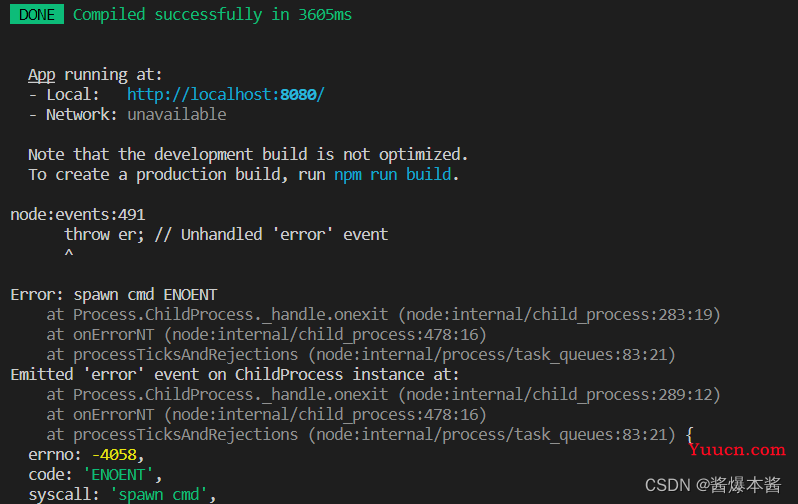798x504 pixels.
Task: Click the child_process:289:12 stack trace line
Action: (x=383, y=395)
